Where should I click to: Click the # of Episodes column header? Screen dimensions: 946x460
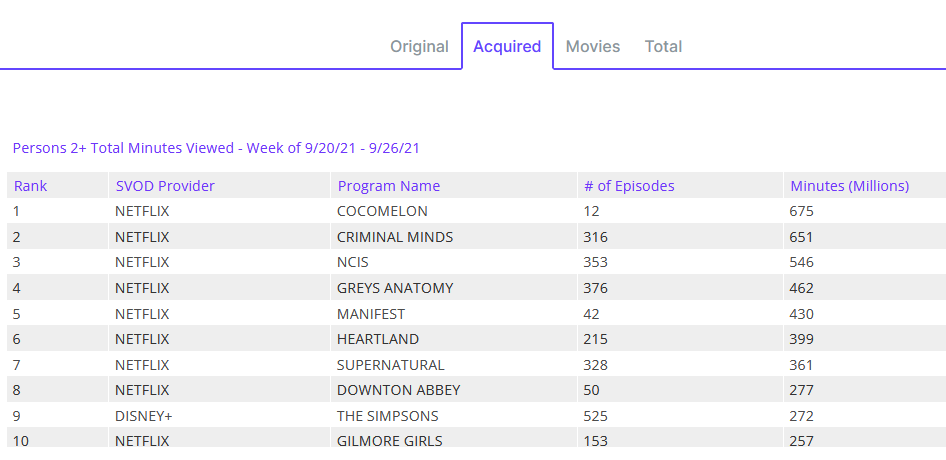point(629,186)
